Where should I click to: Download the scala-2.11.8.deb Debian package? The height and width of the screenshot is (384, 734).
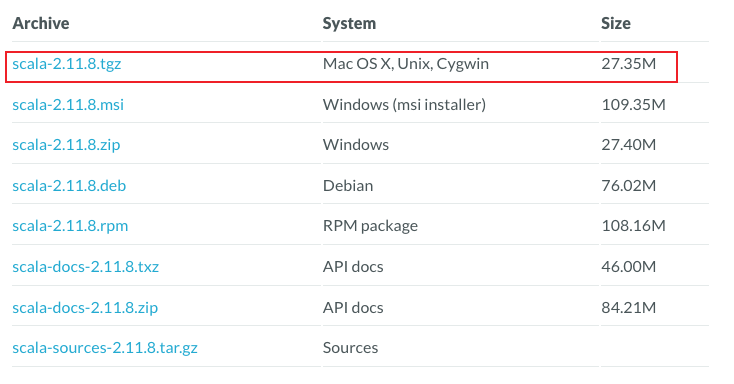69,186
